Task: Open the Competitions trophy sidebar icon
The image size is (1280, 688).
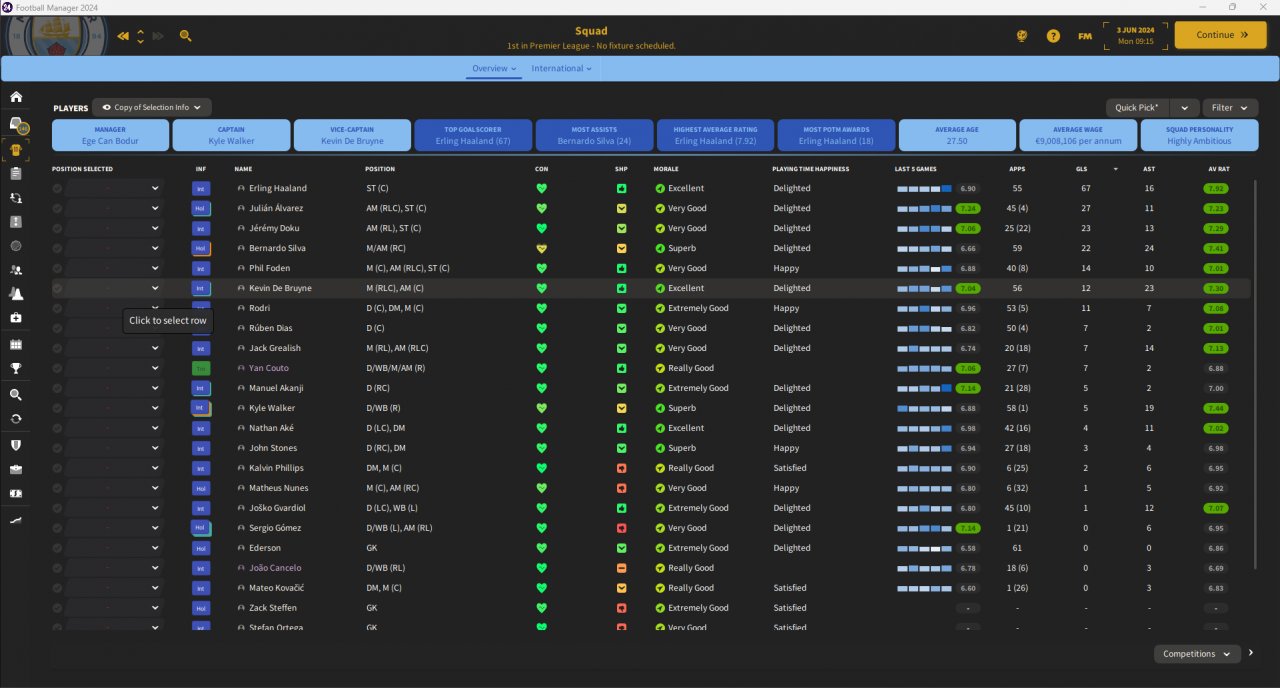Action: [x=16, y=368]
